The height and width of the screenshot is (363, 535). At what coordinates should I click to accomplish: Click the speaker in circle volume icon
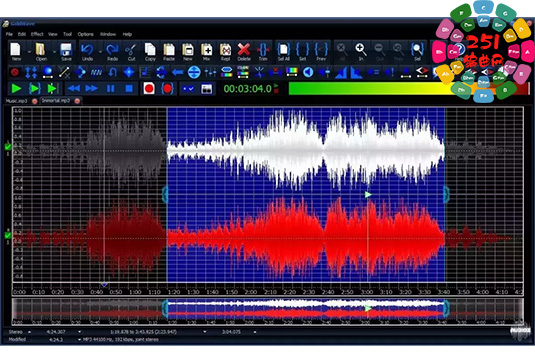click(x=308, y=72)
